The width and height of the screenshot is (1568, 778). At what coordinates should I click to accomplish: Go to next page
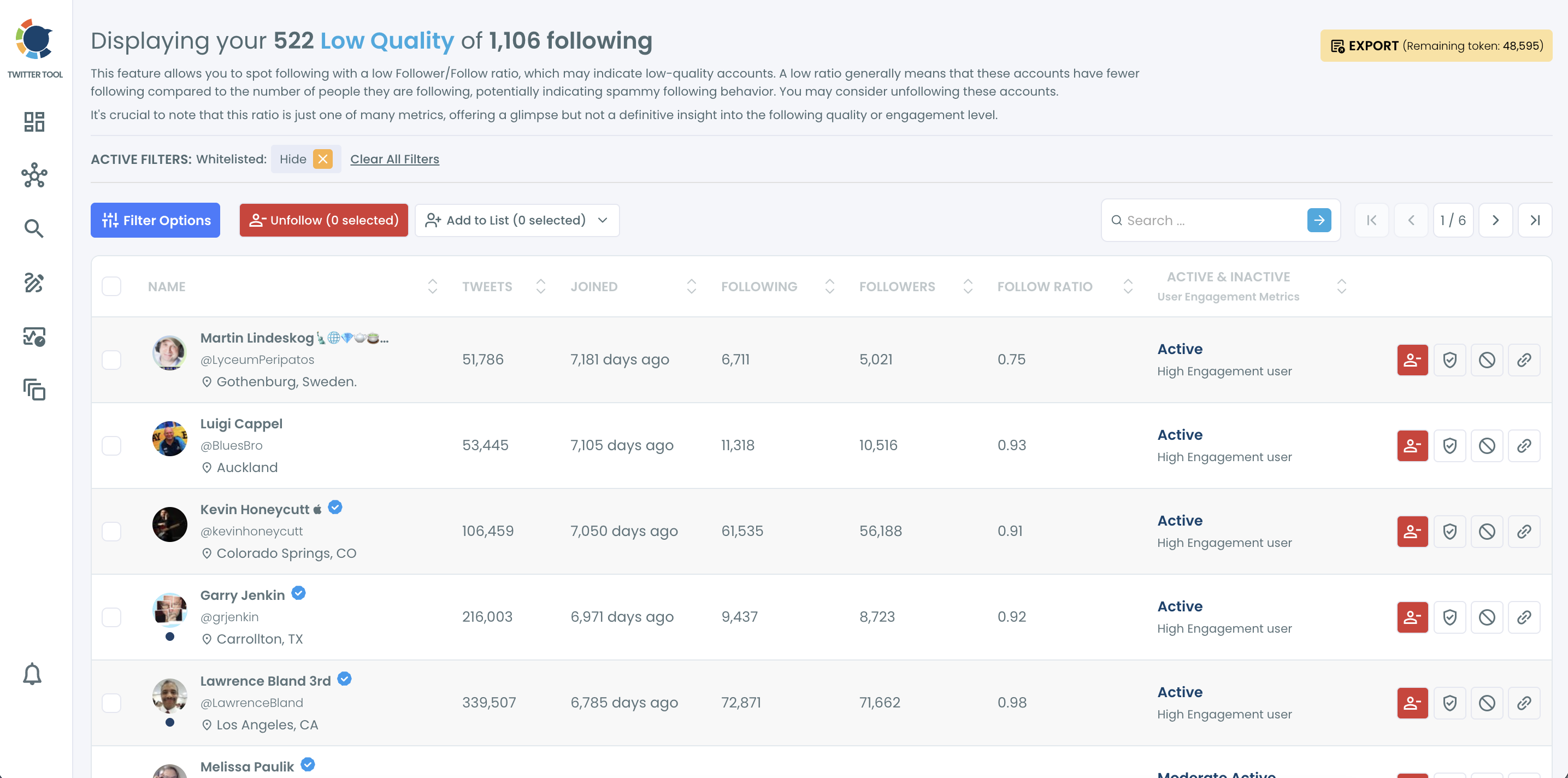pos(1495,220)
